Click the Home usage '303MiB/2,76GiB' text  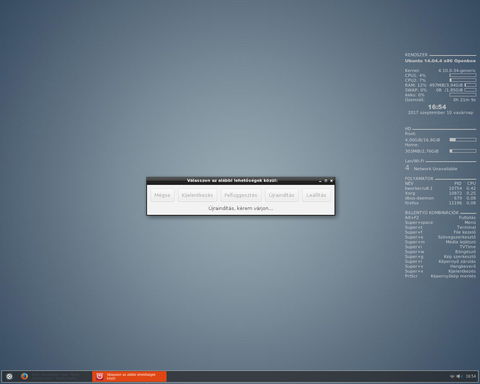[422, 151]
